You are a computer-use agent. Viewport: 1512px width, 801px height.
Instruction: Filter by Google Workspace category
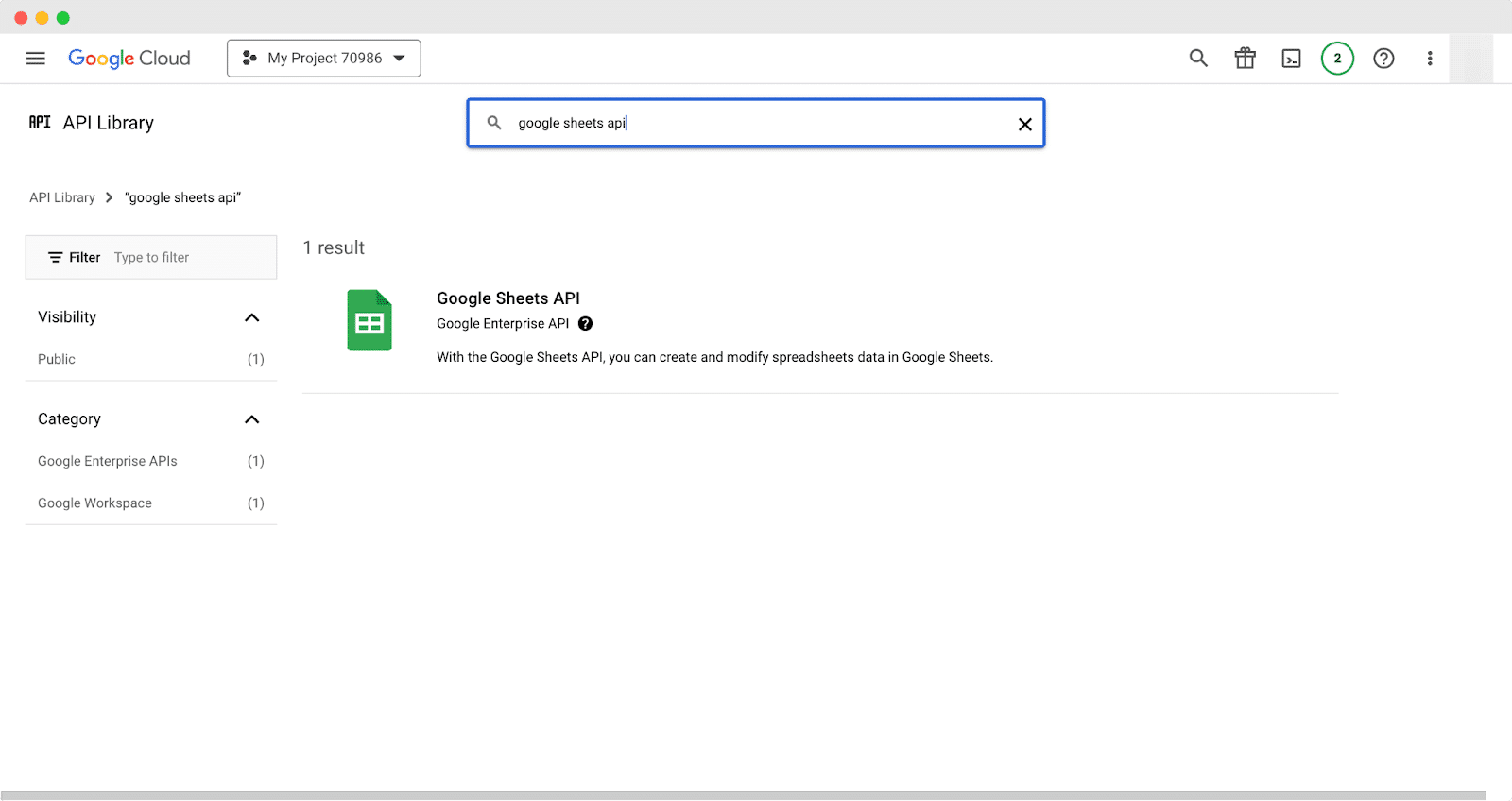pos(151,503)
